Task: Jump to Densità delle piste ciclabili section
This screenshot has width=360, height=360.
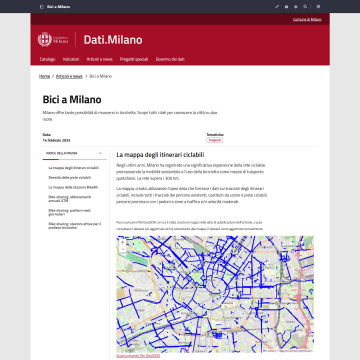Action: point(70,178)
